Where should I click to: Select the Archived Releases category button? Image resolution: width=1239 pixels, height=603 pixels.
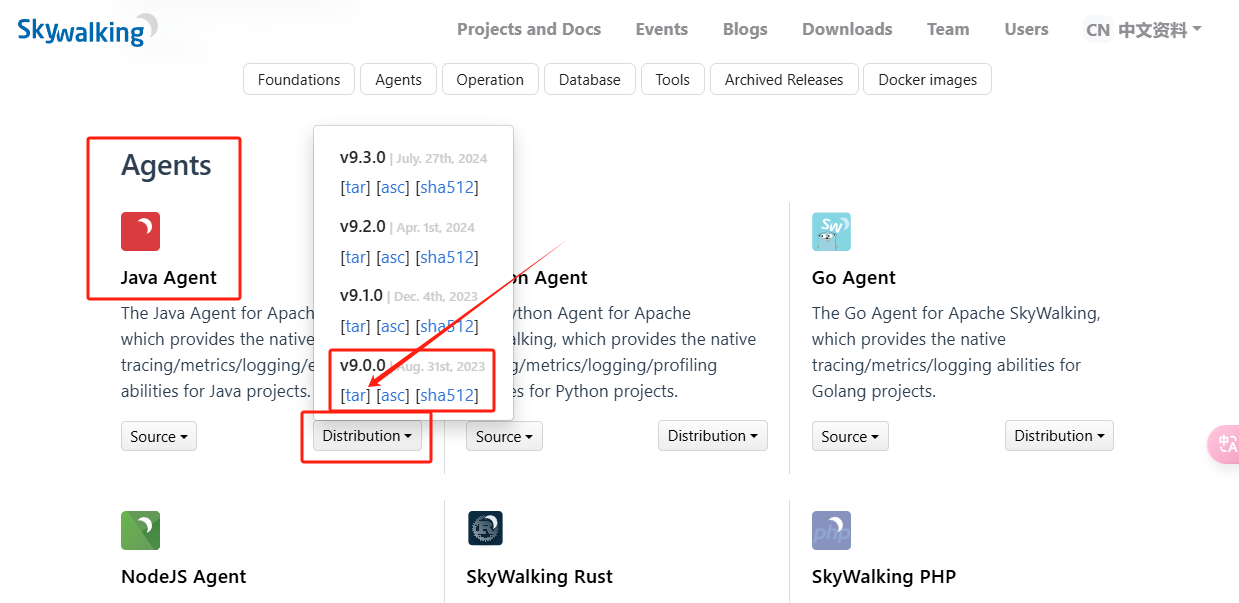tap(784, 79)
